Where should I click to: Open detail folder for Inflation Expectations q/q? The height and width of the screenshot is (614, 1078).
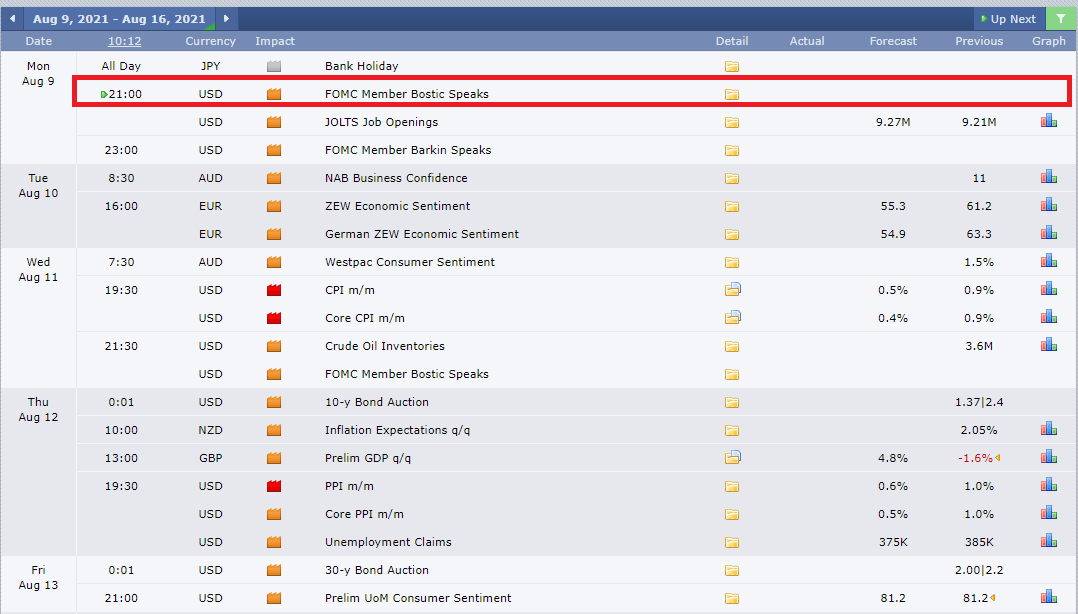point(732,430)
